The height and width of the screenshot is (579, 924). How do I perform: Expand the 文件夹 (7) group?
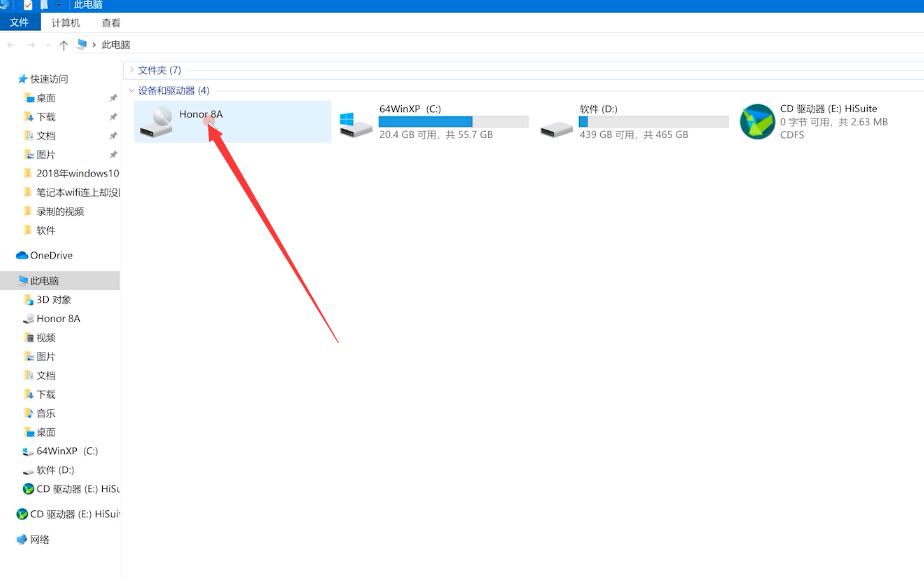click(131, 70)
